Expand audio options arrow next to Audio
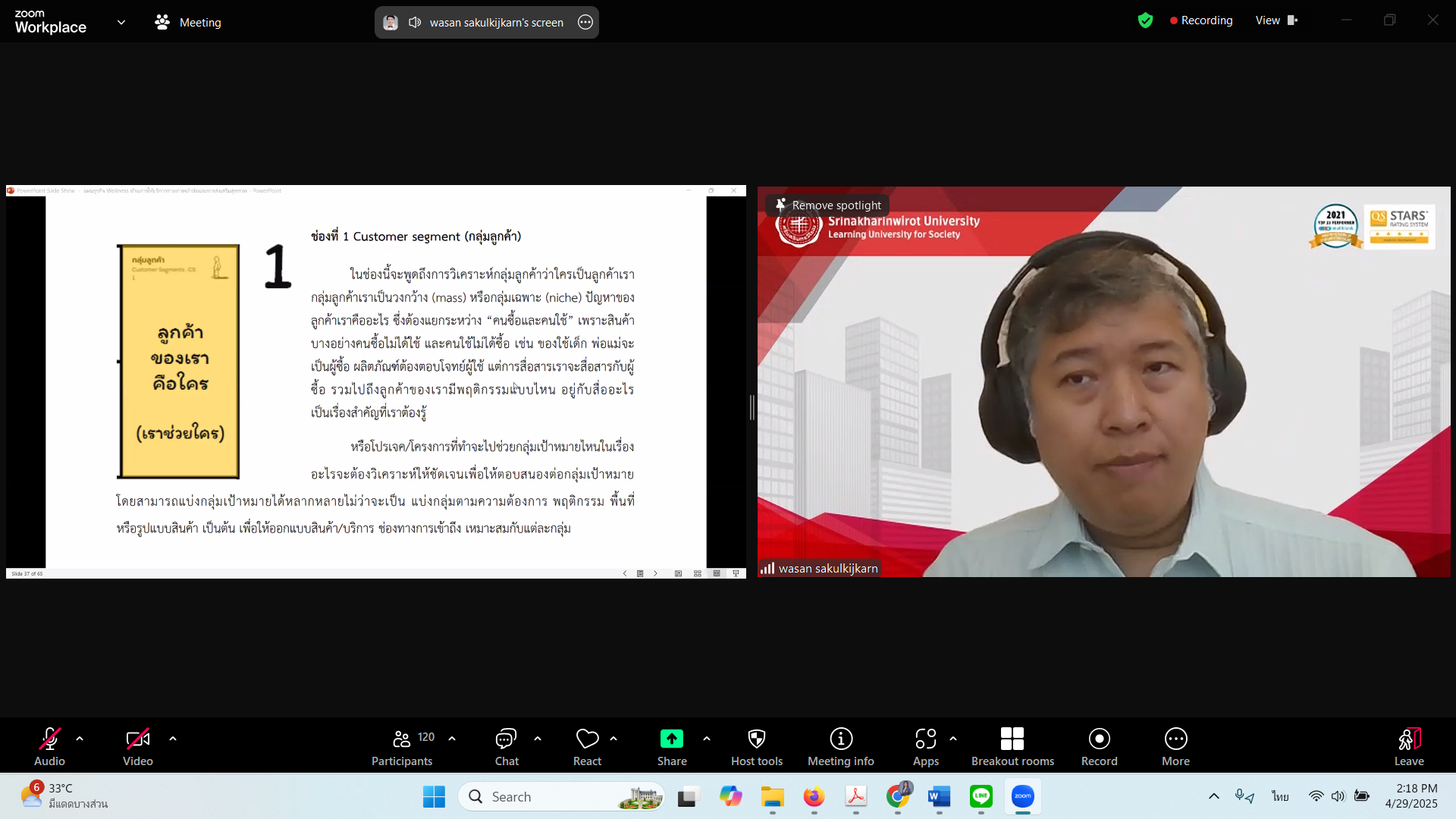Viewport: 1456px width, 819px height. (x=80, y=738)
